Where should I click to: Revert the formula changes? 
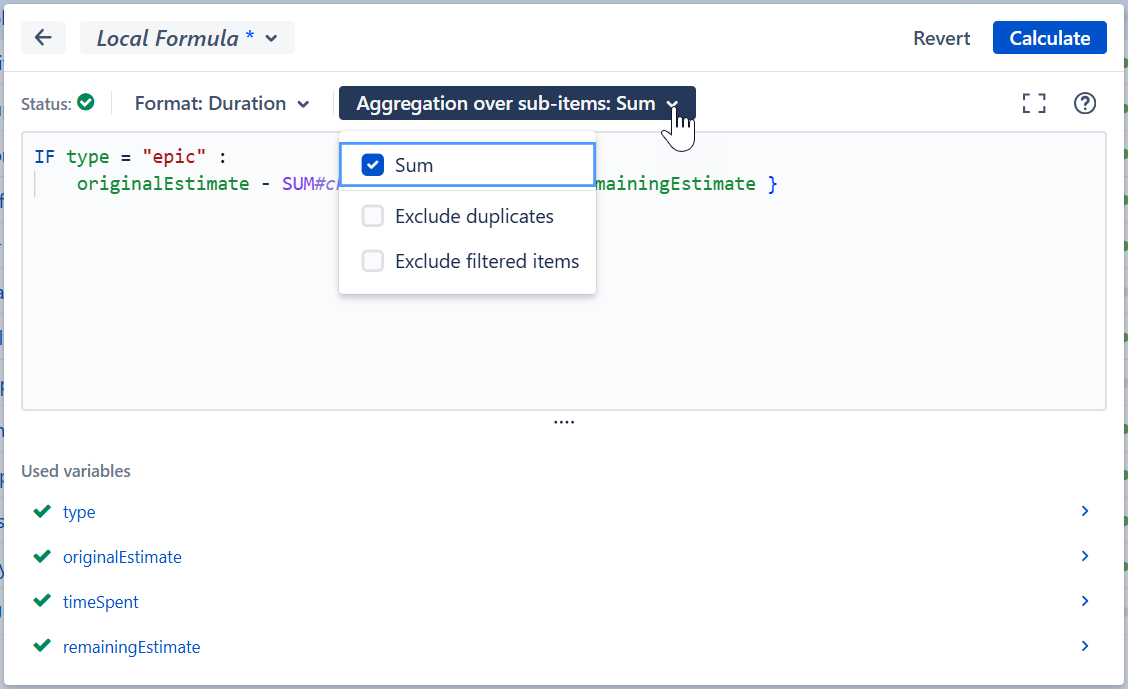[x=941, y=37]
